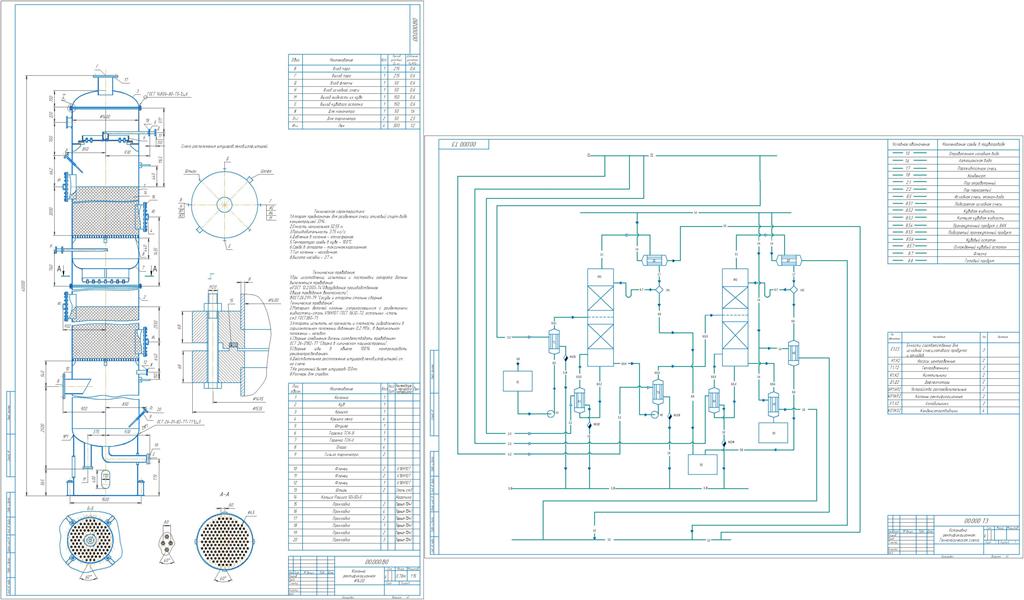Click drawing number 00.000 ТЗ in right title block

977,521
